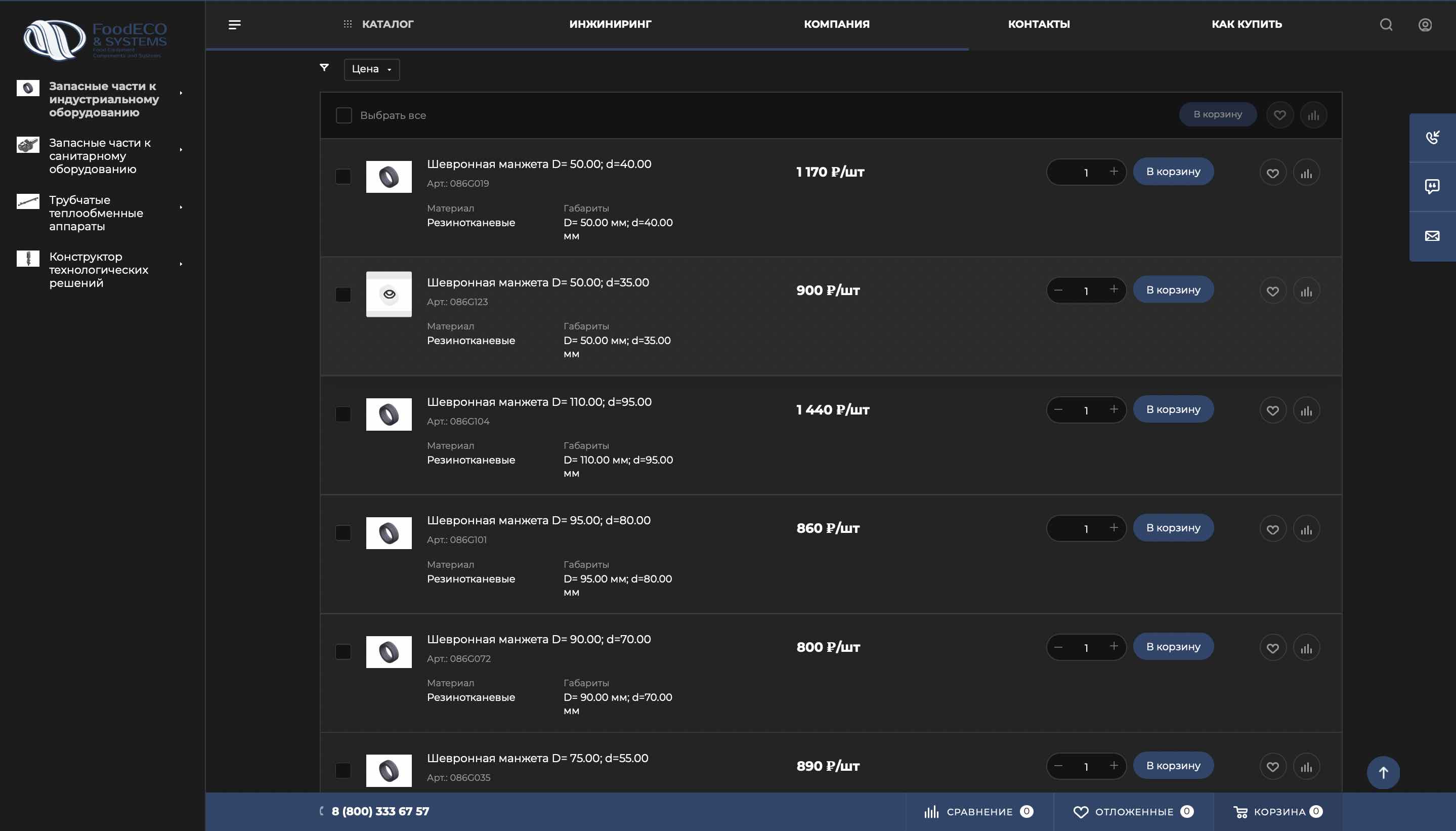This screenshot has height=831, width=1456.
Task: Click the compare chart icon for the 900 ₽ seal
Action: (1306, 292)
